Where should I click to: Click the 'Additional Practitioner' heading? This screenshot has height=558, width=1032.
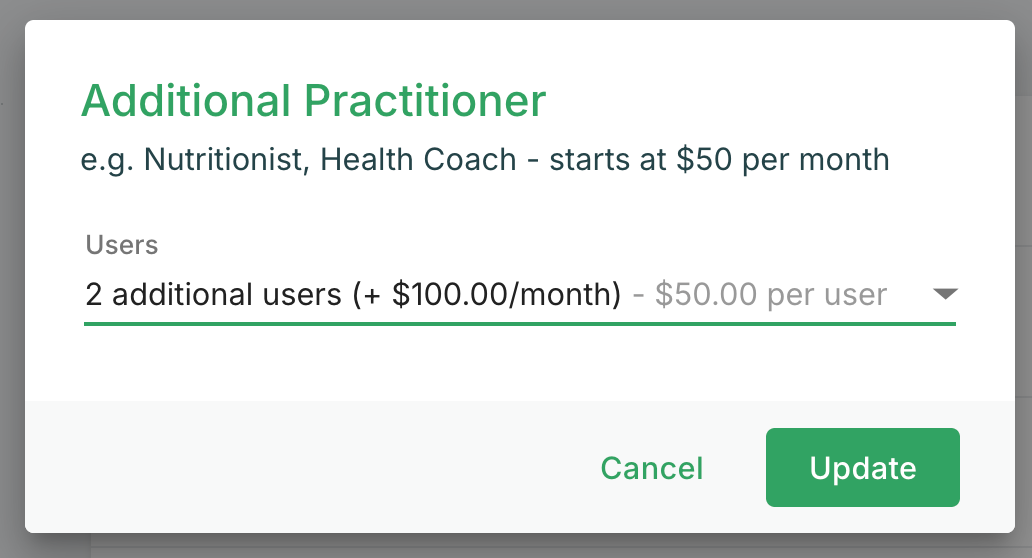coord(313,101)
